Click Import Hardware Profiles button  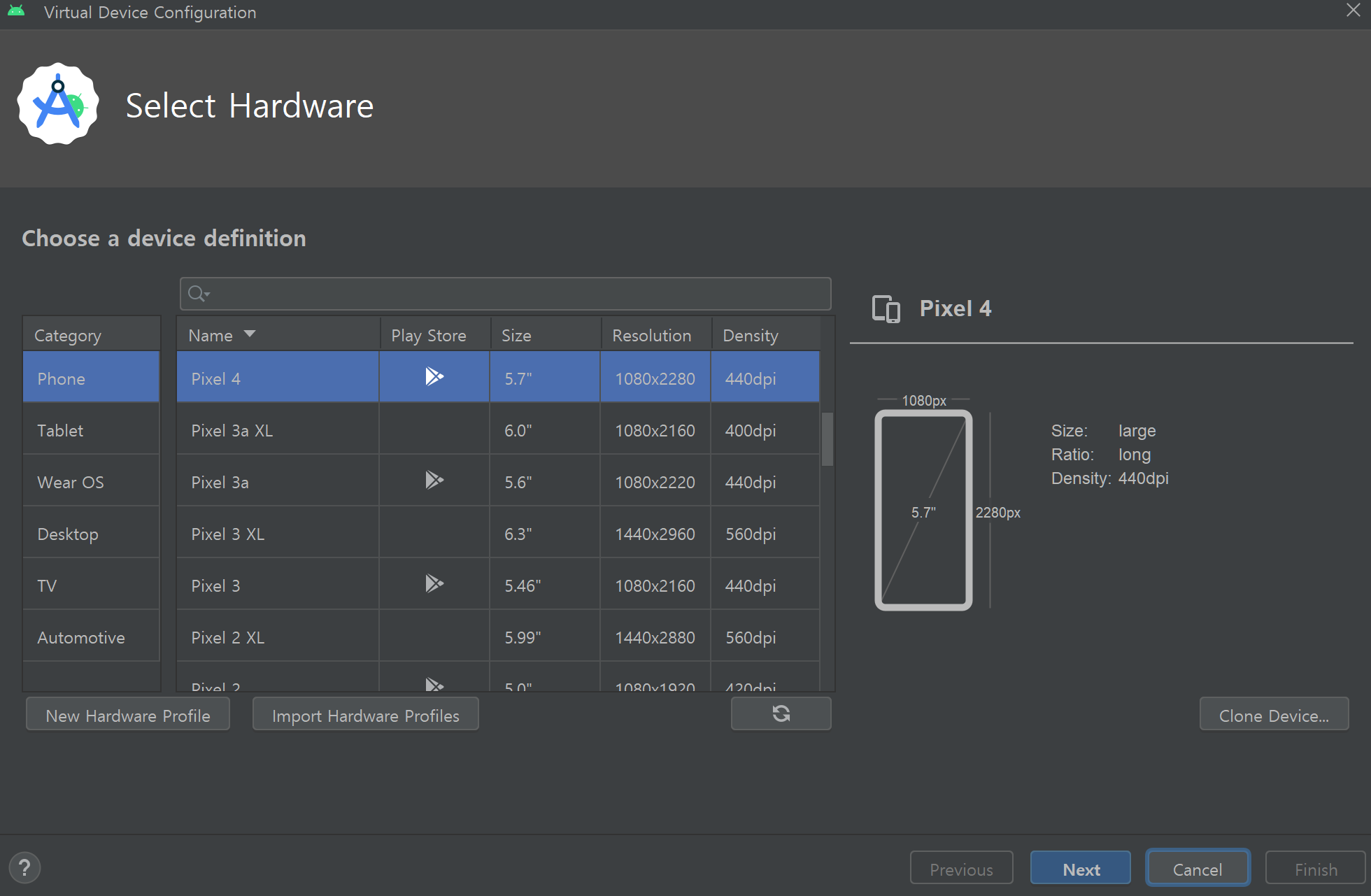(365, 716)
